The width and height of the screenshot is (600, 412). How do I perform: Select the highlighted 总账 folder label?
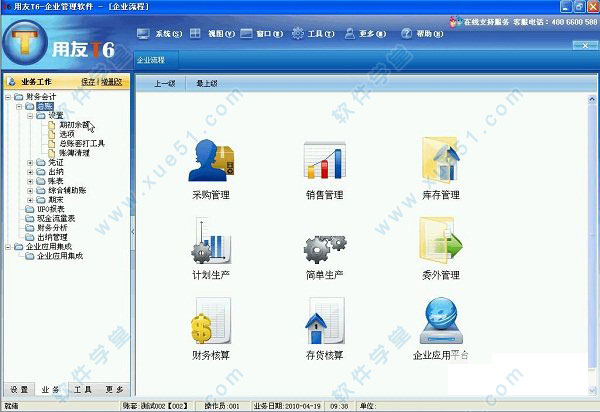pos(45,106)
